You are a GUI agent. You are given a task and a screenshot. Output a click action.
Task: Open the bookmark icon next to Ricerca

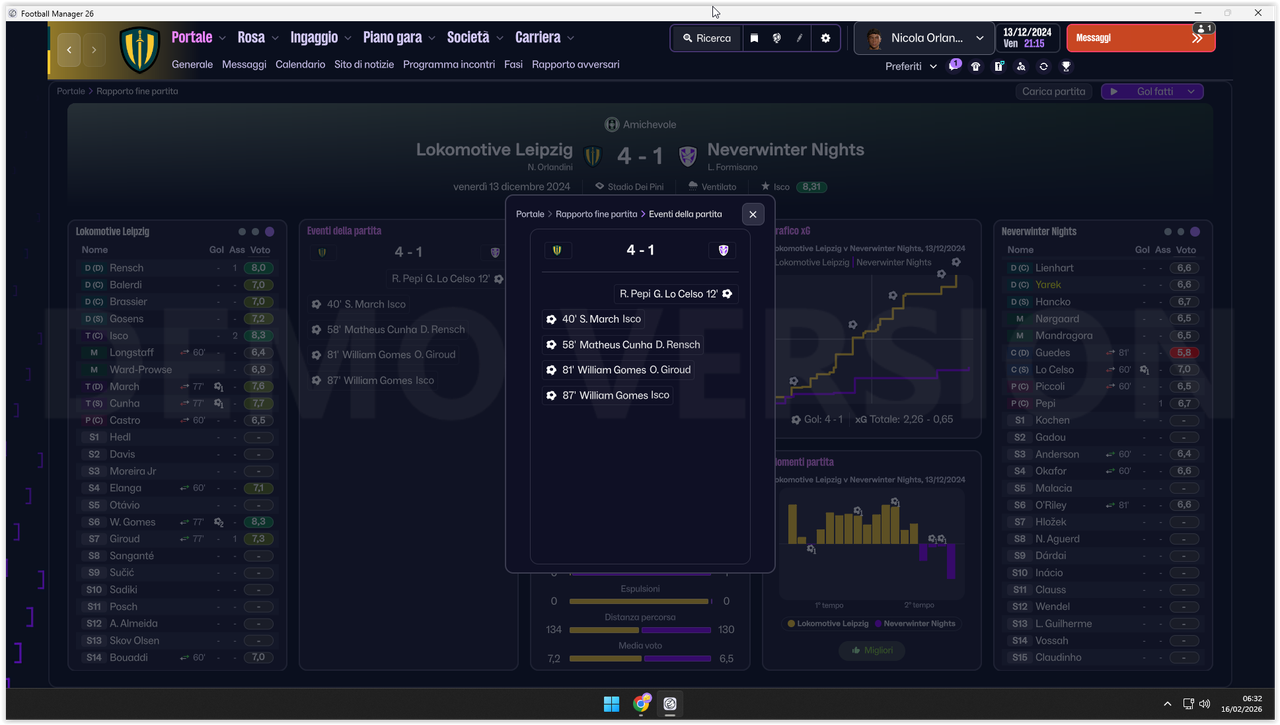pyautogui.click(x=755, y=38)
